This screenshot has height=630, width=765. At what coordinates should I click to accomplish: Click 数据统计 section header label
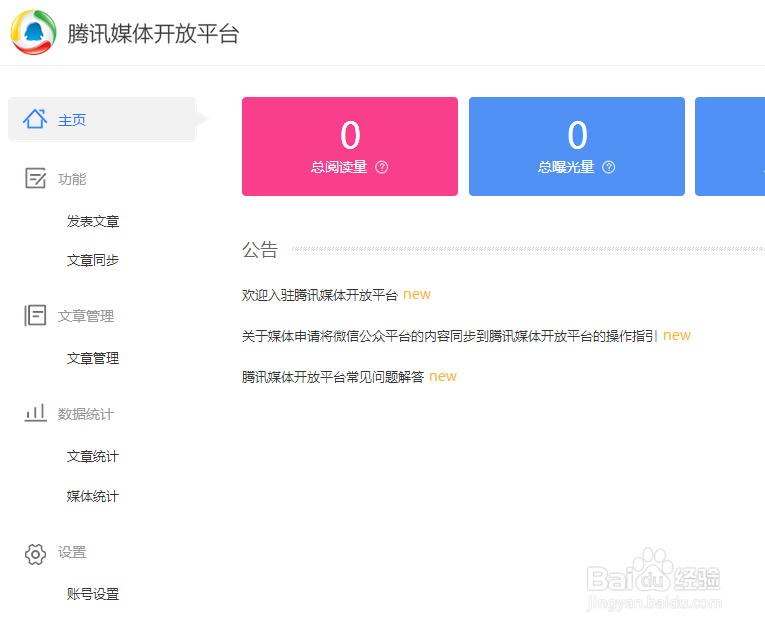[86, 414]
